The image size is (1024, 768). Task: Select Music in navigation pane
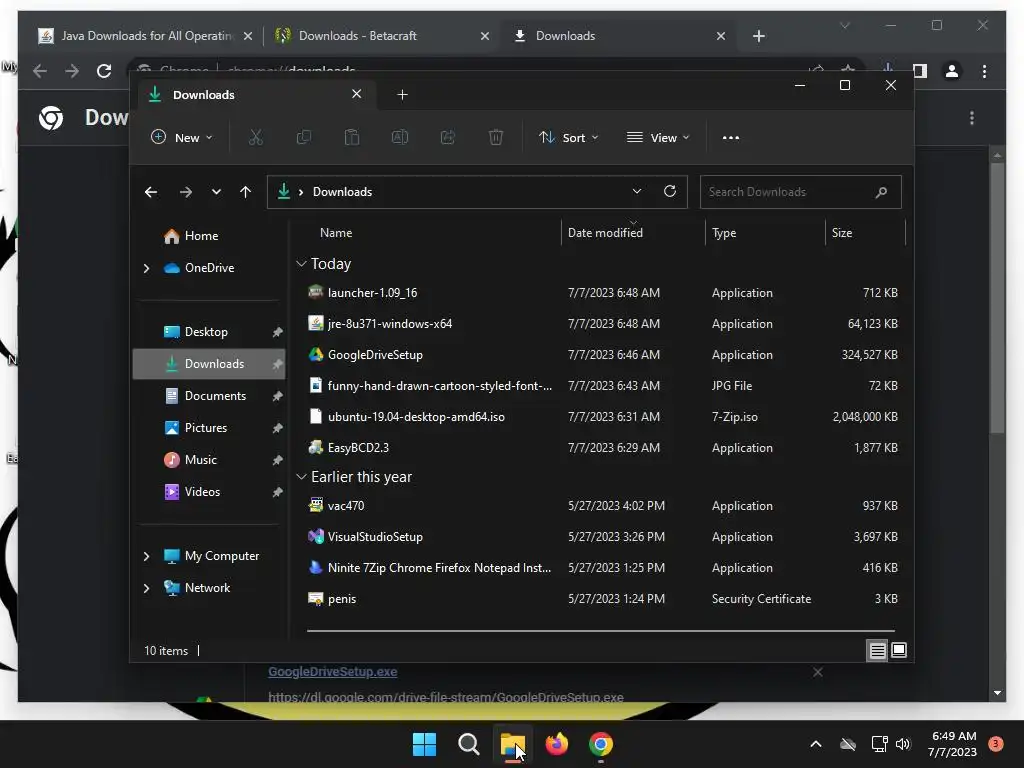click(x=200, y=460)
